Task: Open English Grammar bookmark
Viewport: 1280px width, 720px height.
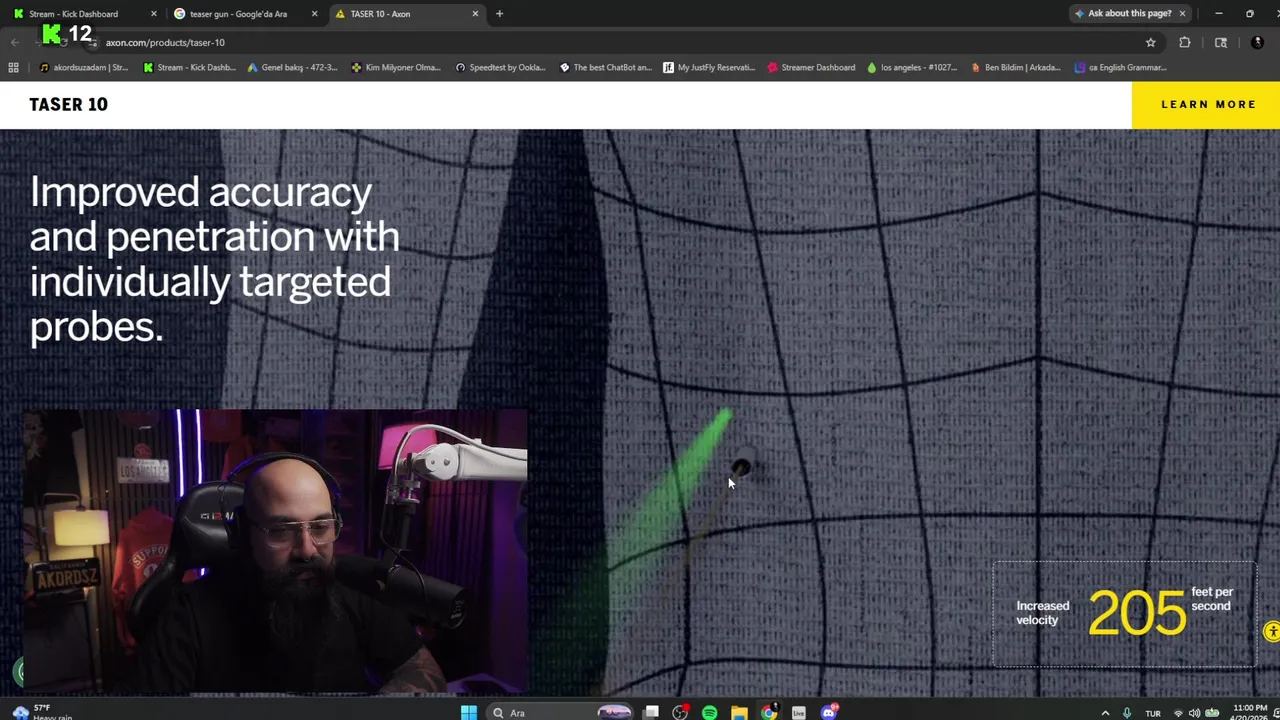Action: pyautogui.click(x=1120, y=67)
